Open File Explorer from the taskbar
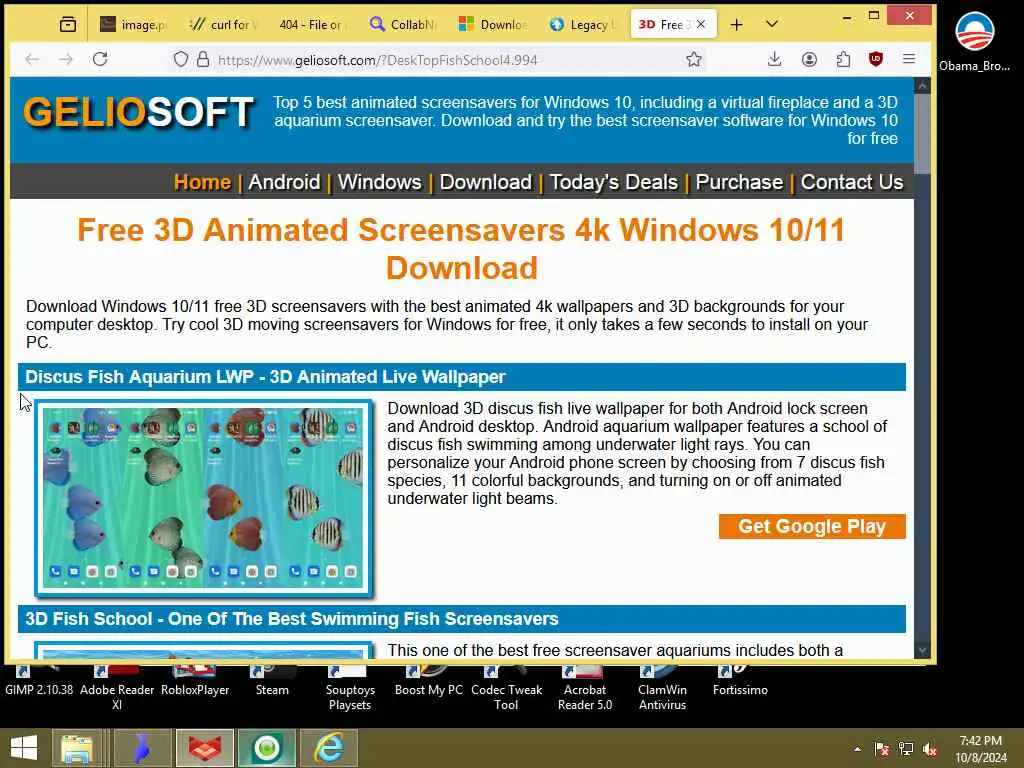The height and width of the screenshot is (768, 1024). [x=77, y=748]
